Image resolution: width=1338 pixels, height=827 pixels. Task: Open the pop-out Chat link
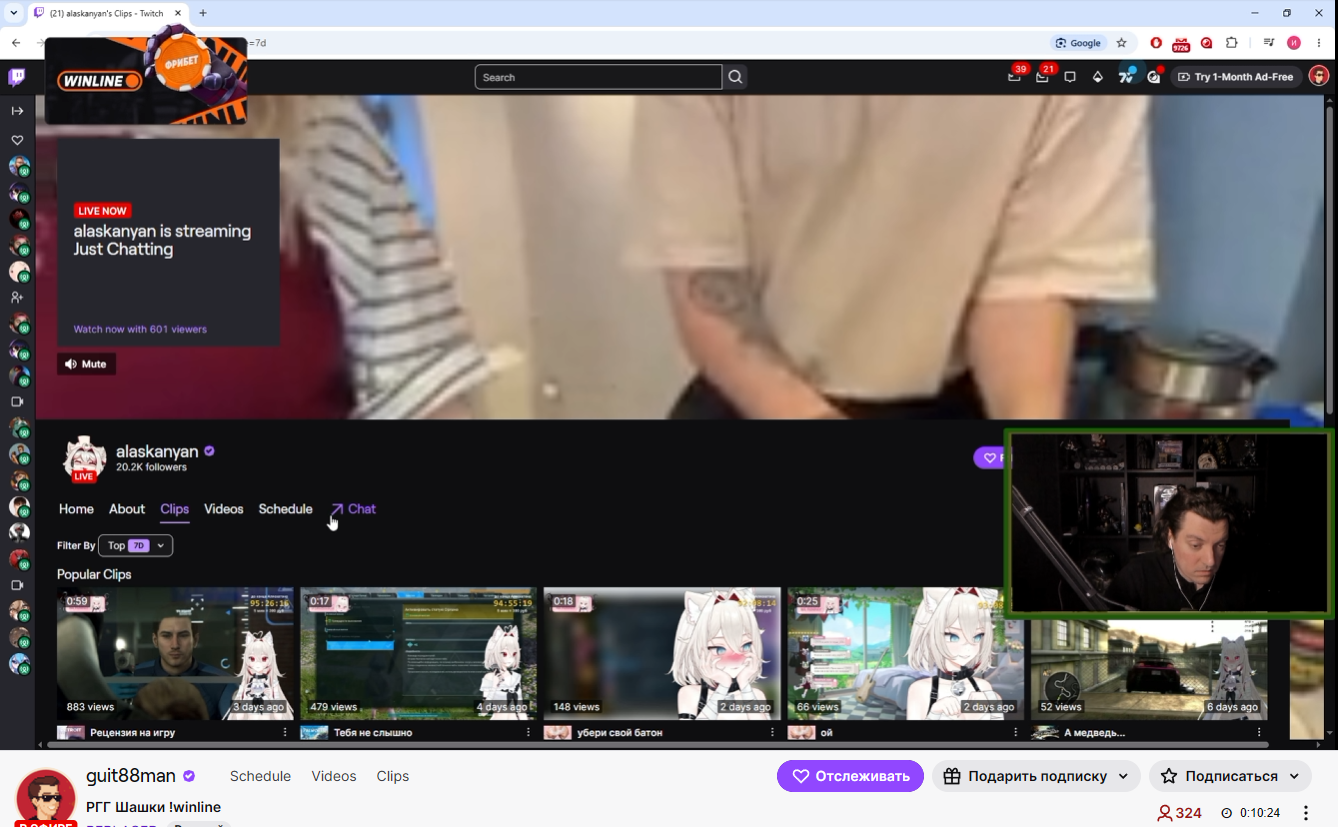pos(353,509)
